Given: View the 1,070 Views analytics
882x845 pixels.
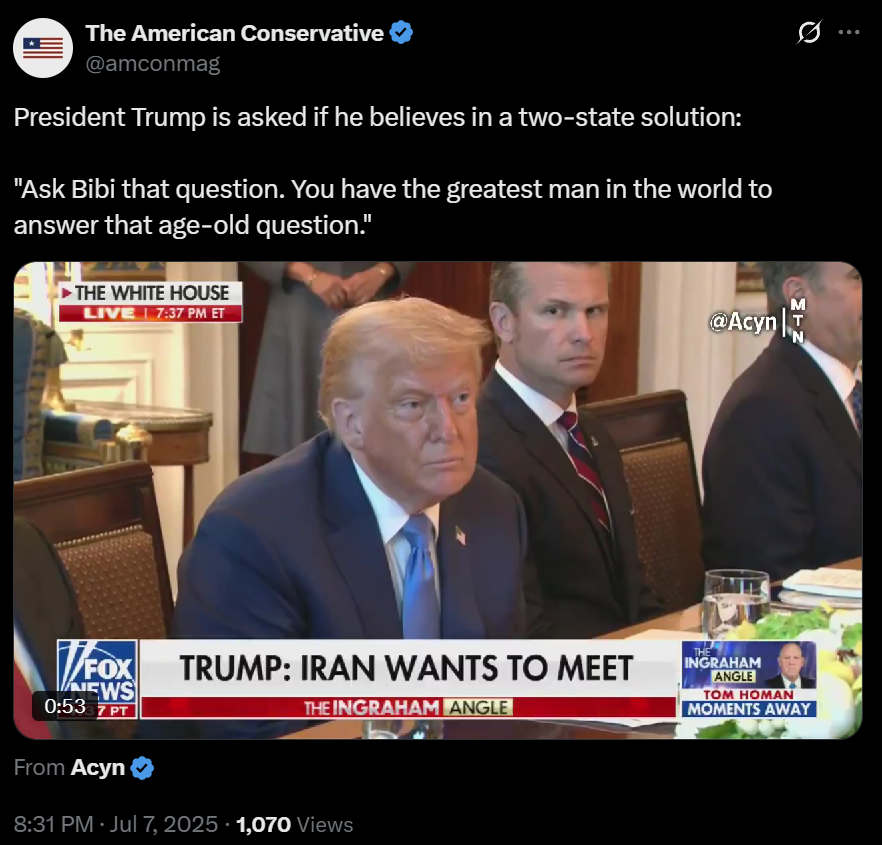Looking at the screenshot, I should pos(295,824).
